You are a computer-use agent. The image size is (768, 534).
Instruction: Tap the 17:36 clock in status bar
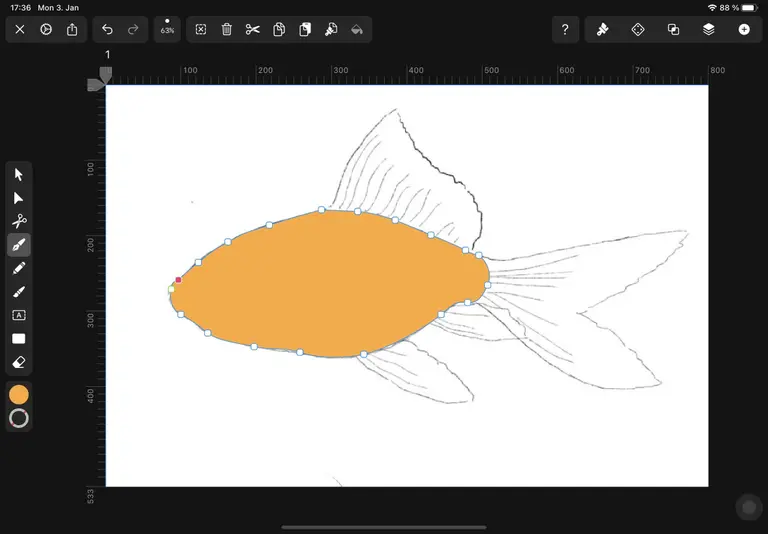coord(21,8)
